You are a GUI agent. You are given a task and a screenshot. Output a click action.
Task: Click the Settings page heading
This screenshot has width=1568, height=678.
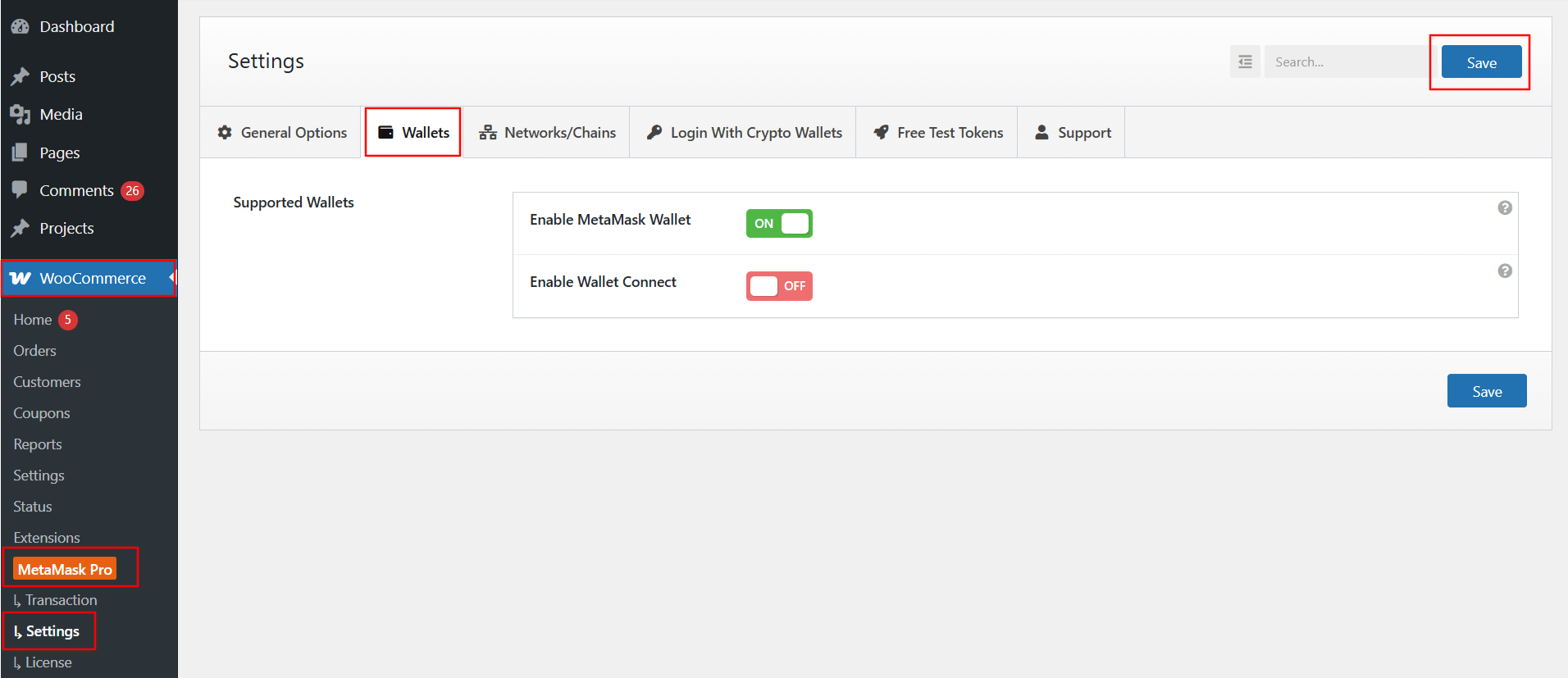(x=266, y=61)
